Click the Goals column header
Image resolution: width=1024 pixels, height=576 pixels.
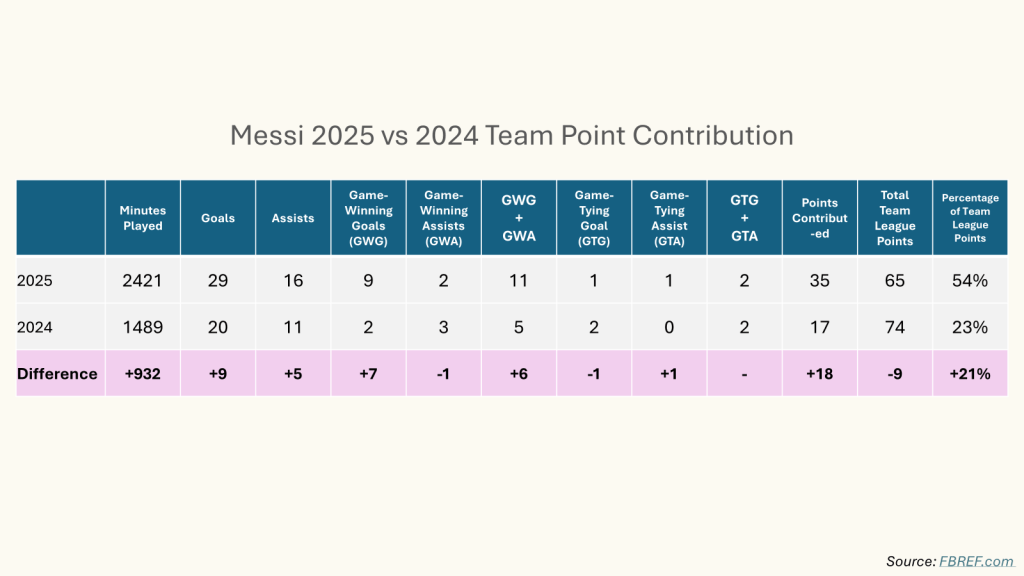(x=218, y=218)
